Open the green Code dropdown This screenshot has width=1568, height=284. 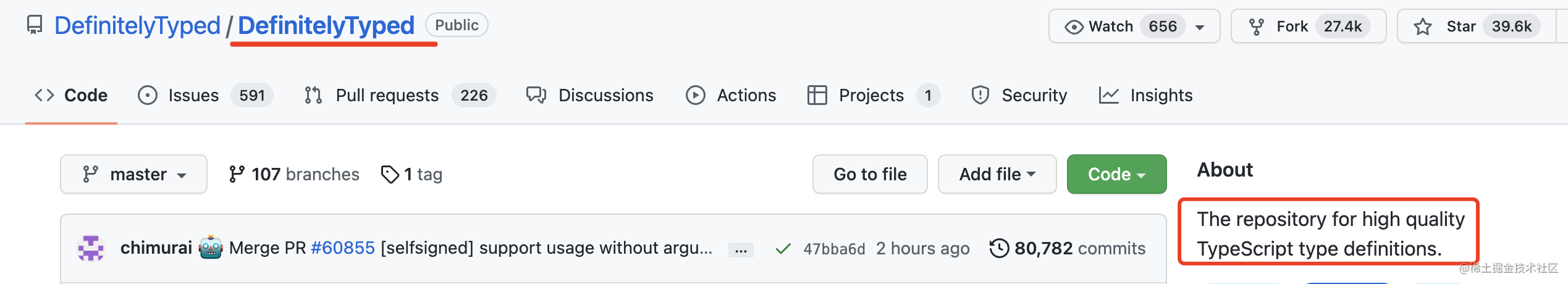click(1116, 175)
